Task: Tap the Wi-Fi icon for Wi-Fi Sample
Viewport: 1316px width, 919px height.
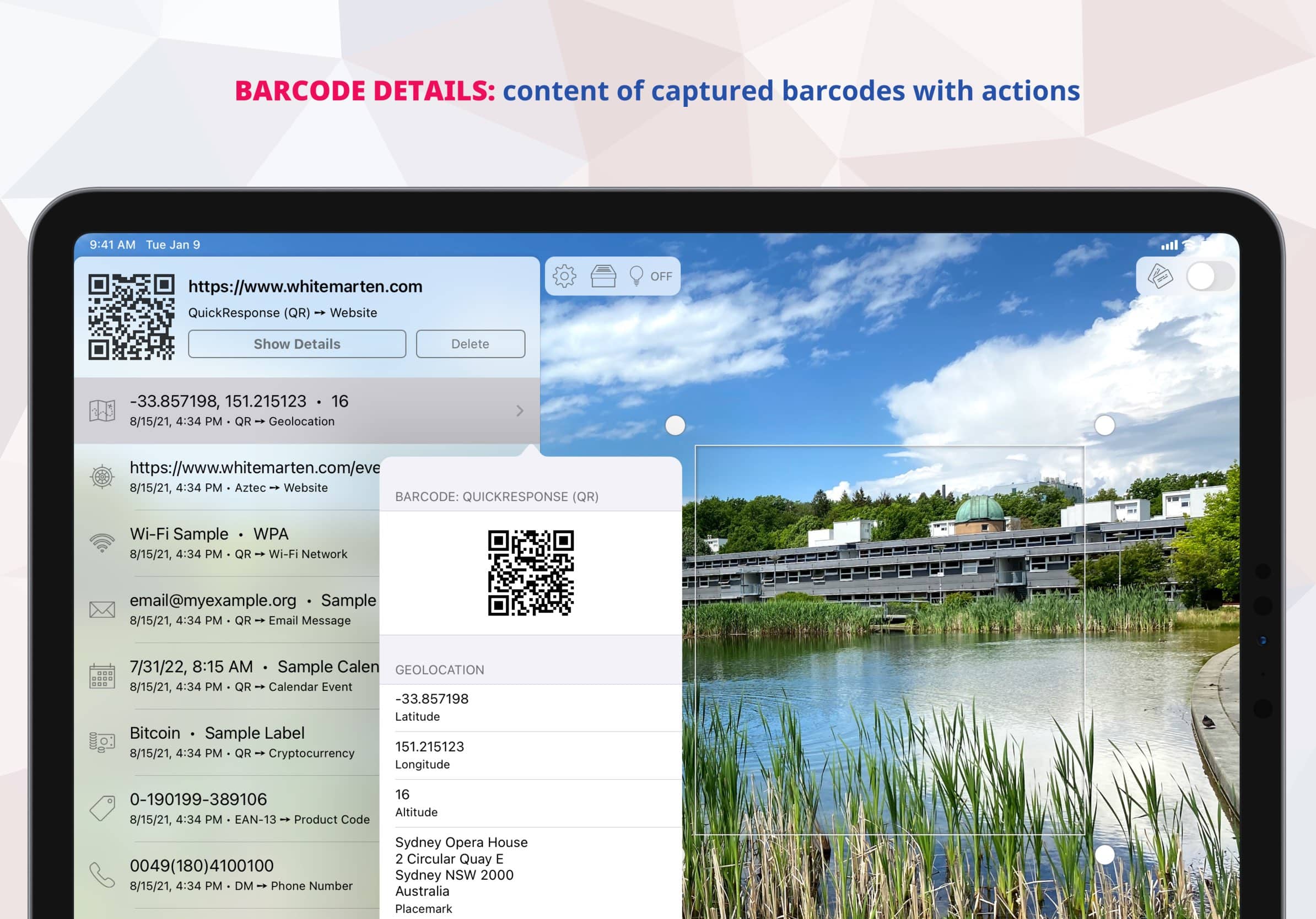Action: (102, 543)
